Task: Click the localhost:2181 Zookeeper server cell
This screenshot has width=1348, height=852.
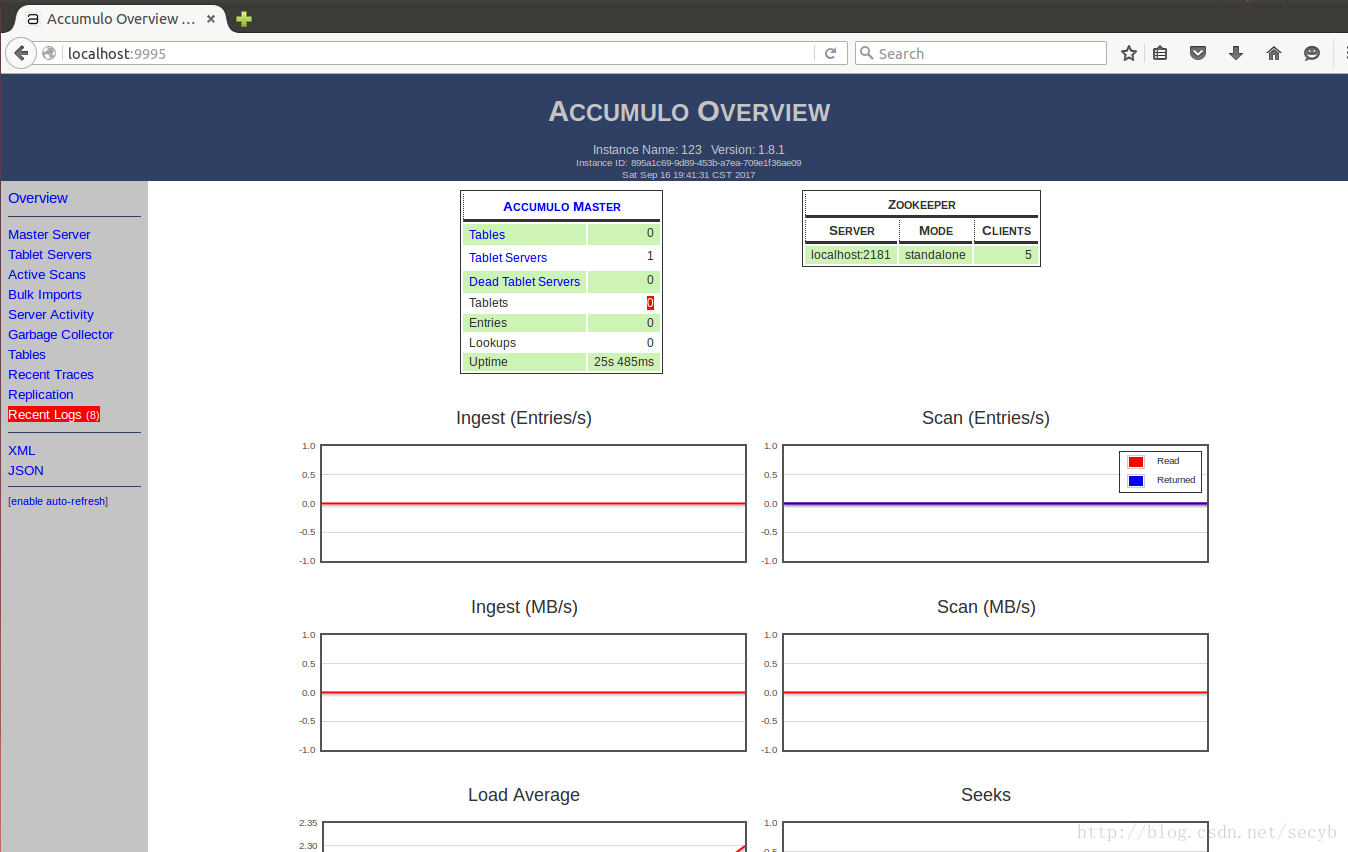Action: 851,255
